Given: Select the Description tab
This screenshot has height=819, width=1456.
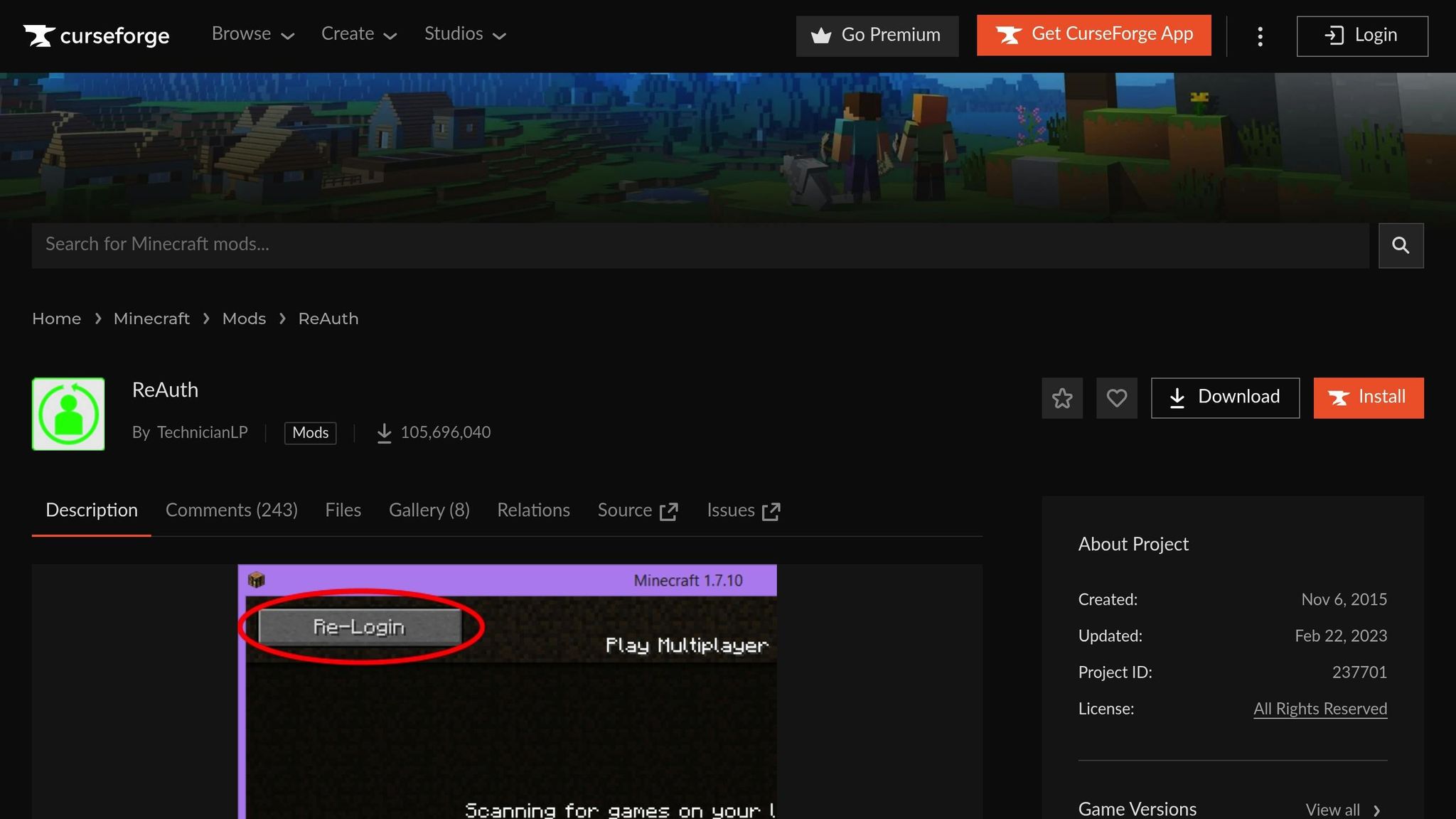Looking at the screenshot, I should tap(92, 510).
